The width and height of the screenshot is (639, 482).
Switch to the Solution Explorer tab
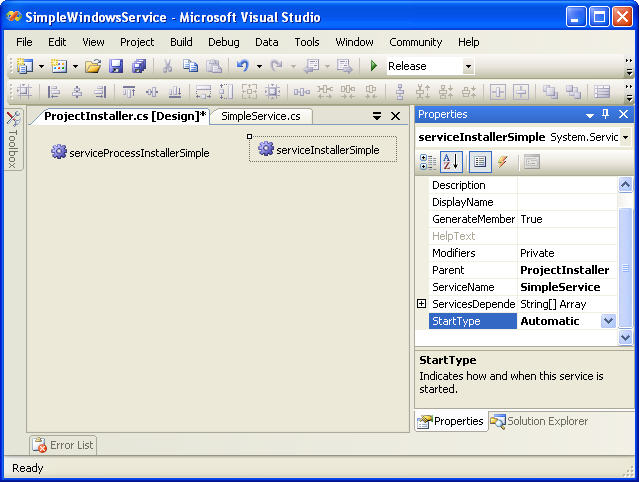pos(540,421)
